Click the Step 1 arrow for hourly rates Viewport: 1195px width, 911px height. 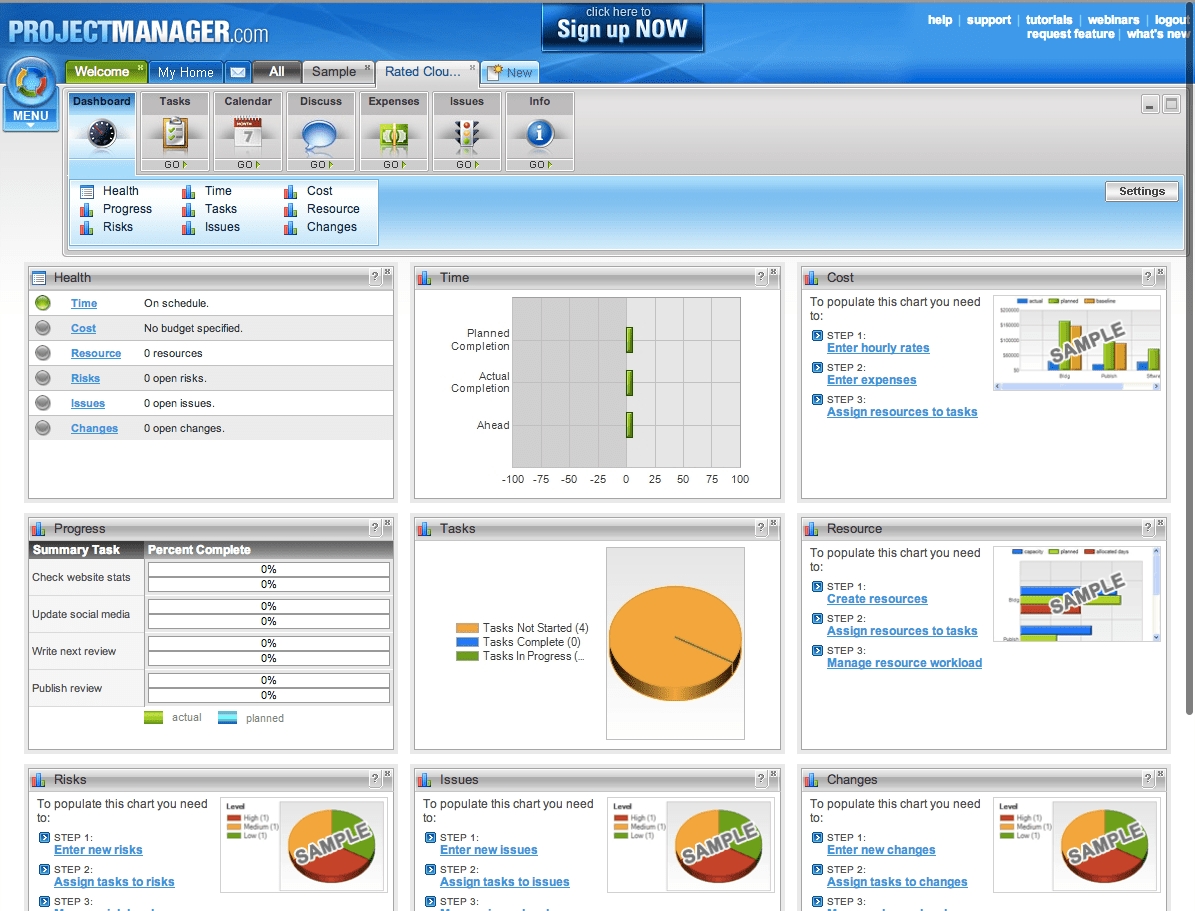tap(817, 335)
